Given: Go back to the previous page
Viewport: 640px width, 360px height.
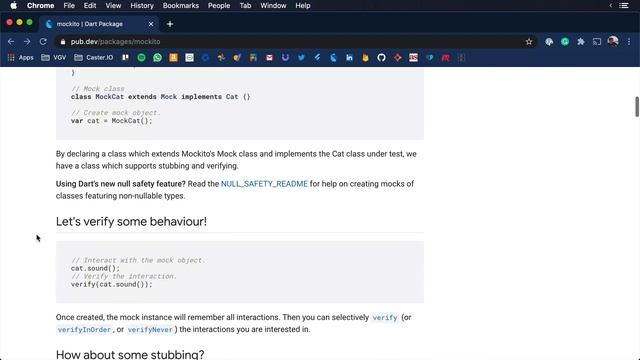Looking at the screenshot, I should (11, 42).
